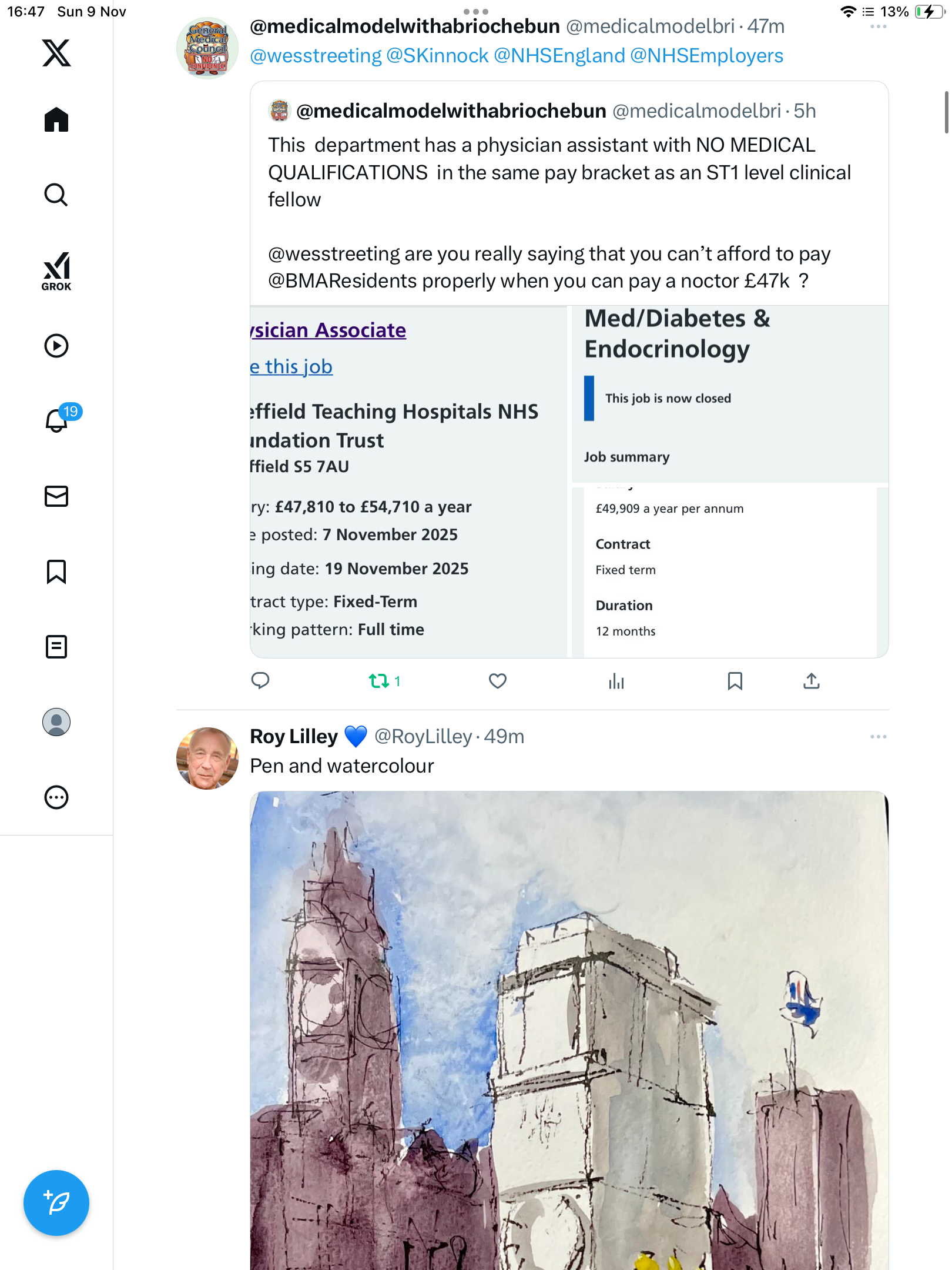
Task: Open the @NHSEngland mention link
Action: click(559, 56)
